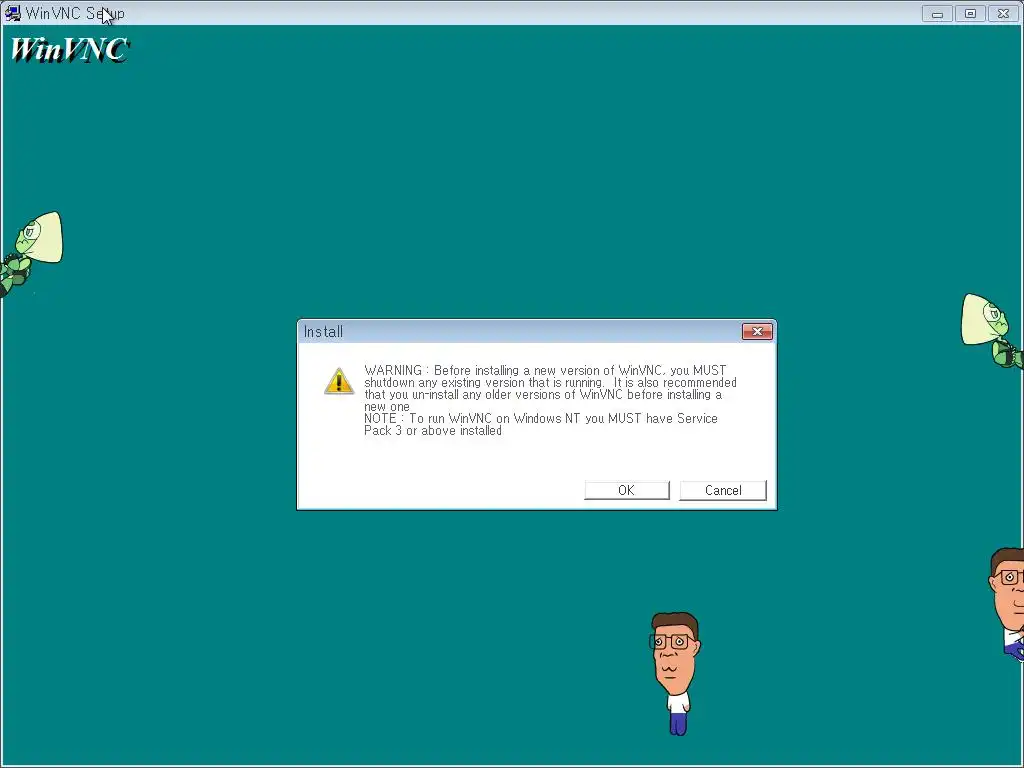Click the WinVNC Setup title bar icon
Viewport: 1024px width, 768px height.
click(x=12, y=13)
